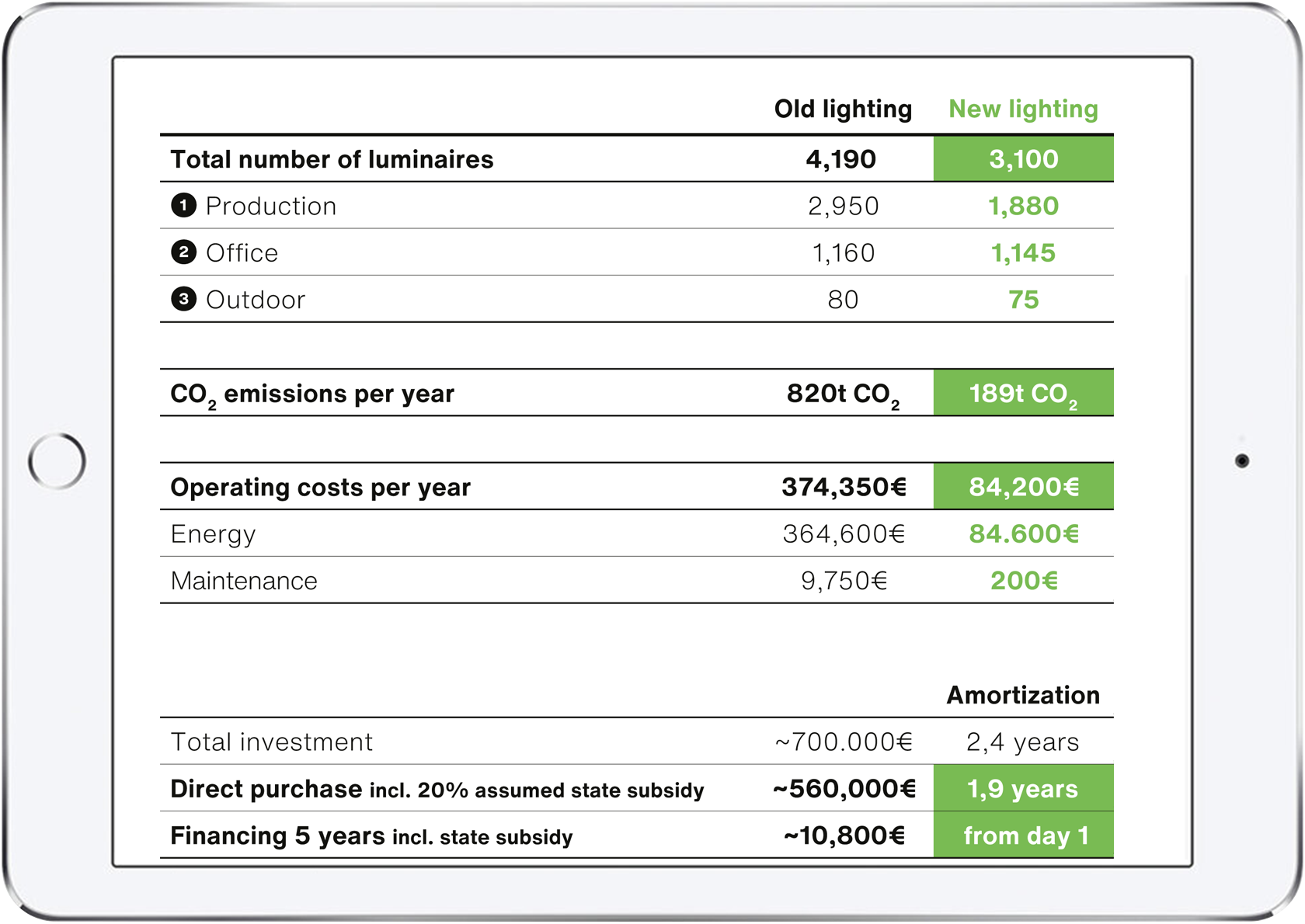
Task: Tap the green from day 1 cell
Action: 1023,835
